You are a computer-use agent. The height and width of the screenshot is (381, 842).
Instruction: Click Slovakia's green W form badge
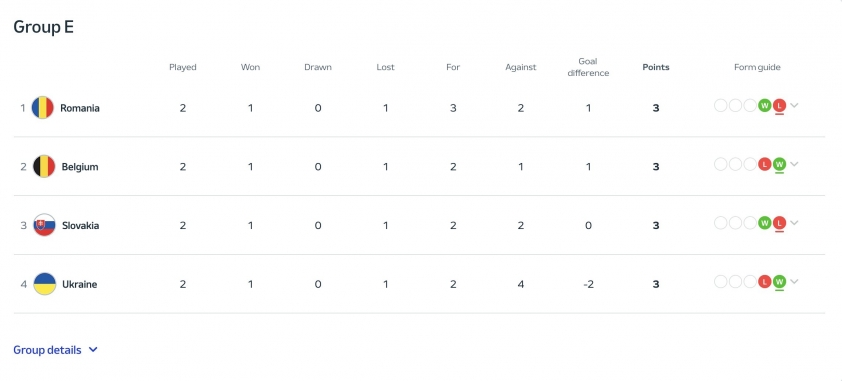[x=765, y=223]
